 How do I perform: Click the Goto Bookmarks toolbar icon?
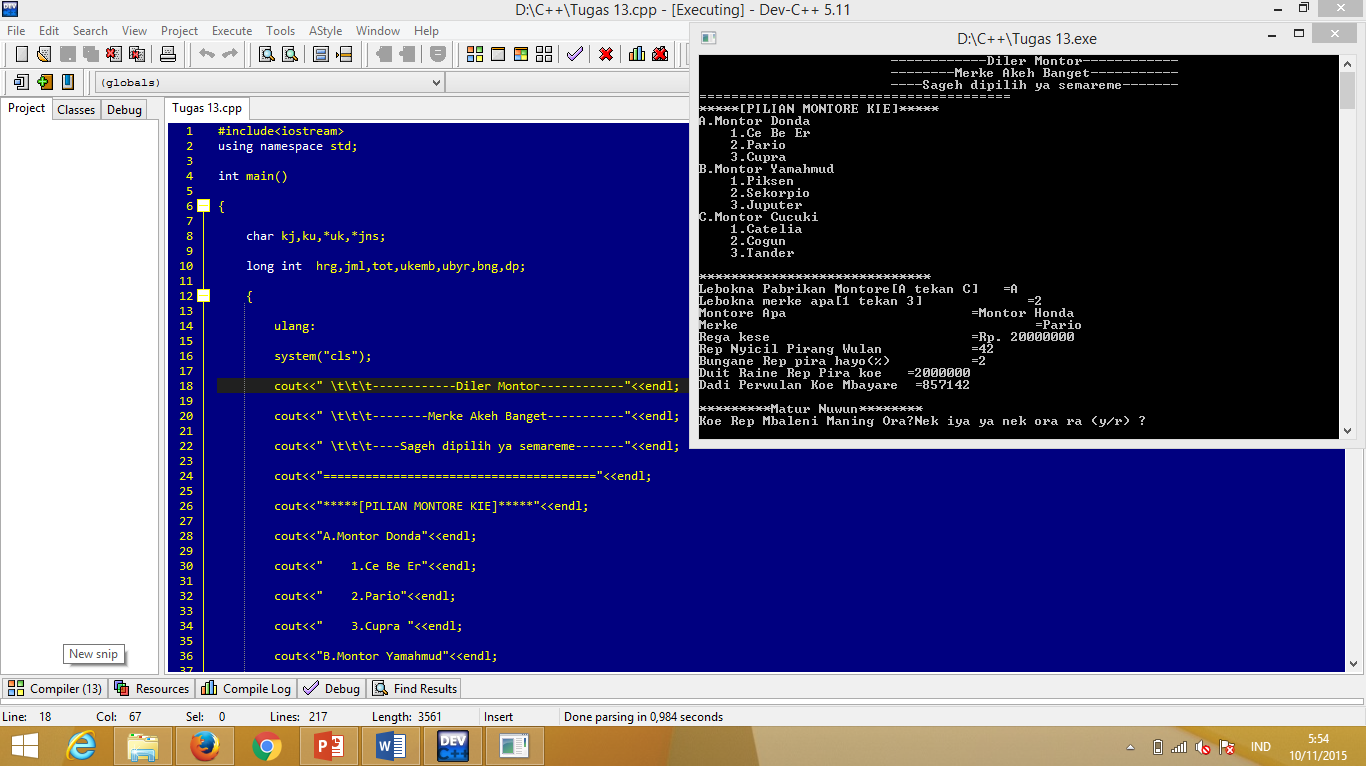click(68, 82)
